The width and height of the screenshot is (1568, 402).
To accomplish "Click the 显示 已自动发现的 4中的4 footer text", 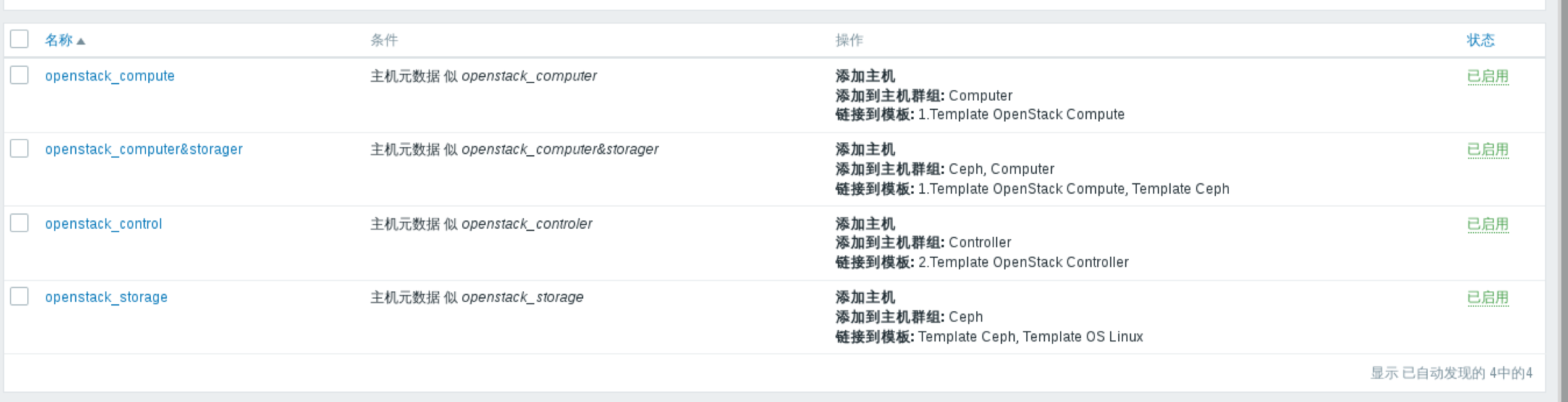I will tap(1451, 373).
